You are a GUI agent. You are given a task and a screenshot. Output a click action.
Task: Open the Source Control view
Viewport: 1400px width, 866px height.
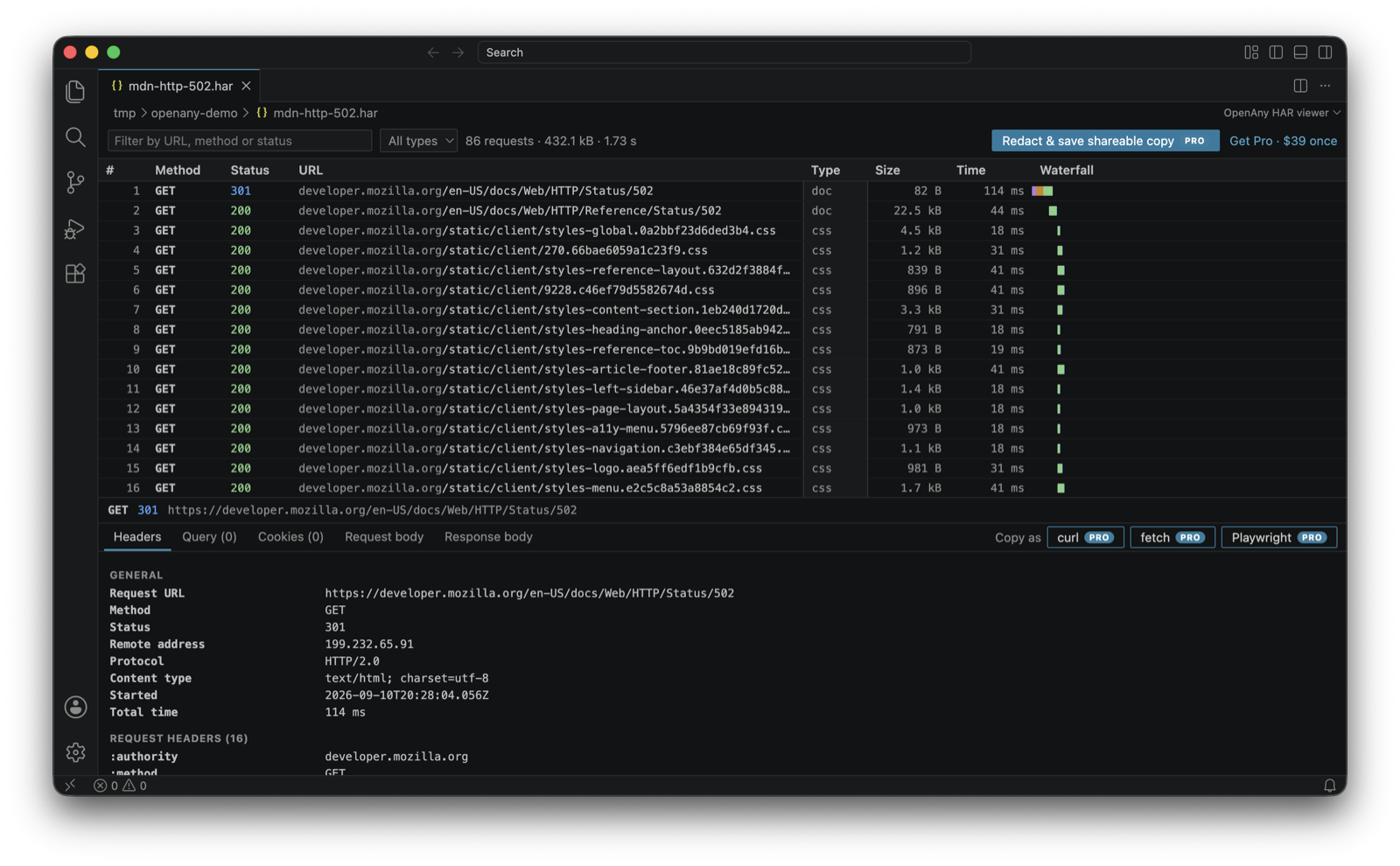75,183
